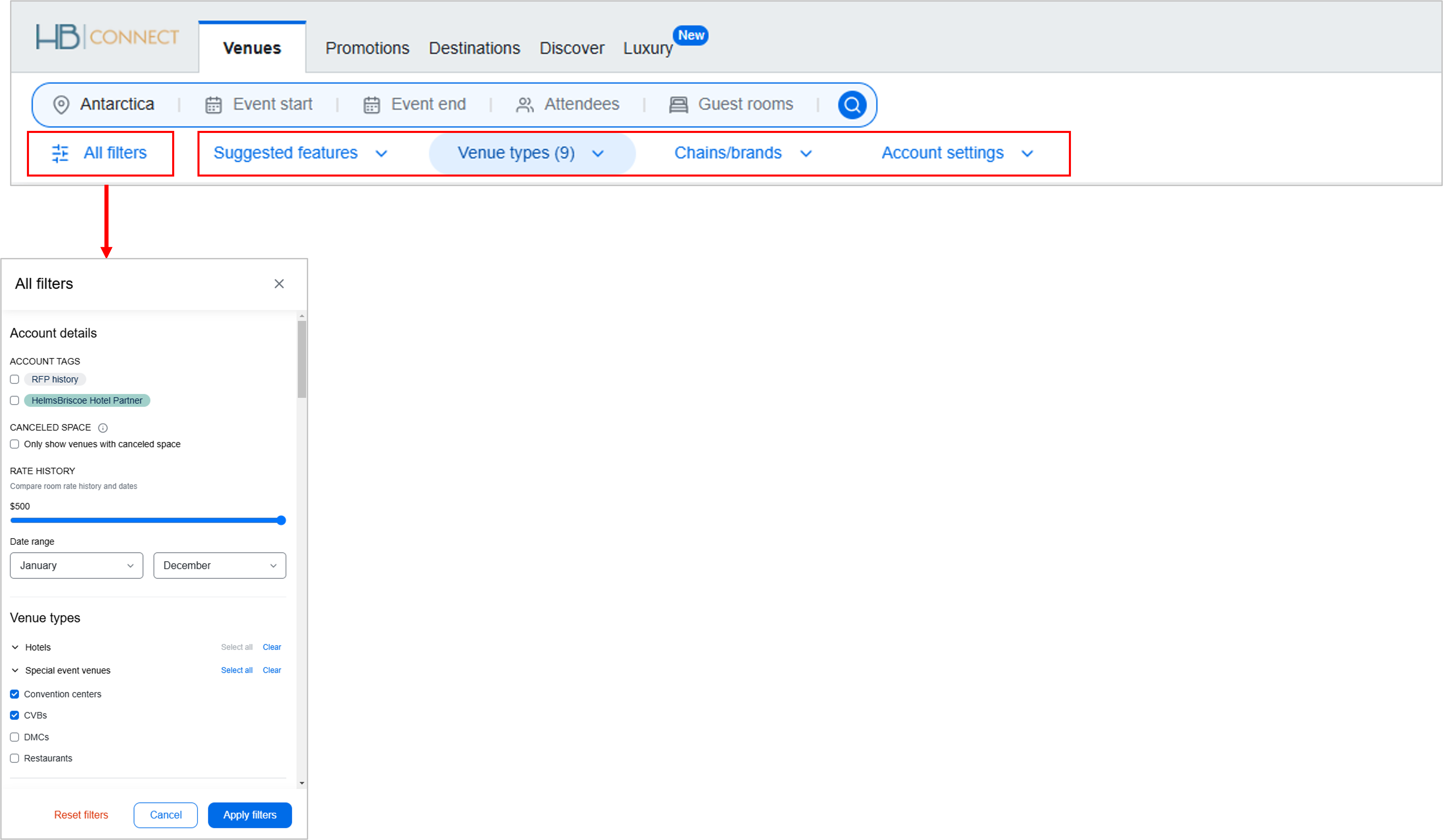Close the All filters panel

(279, 283)
